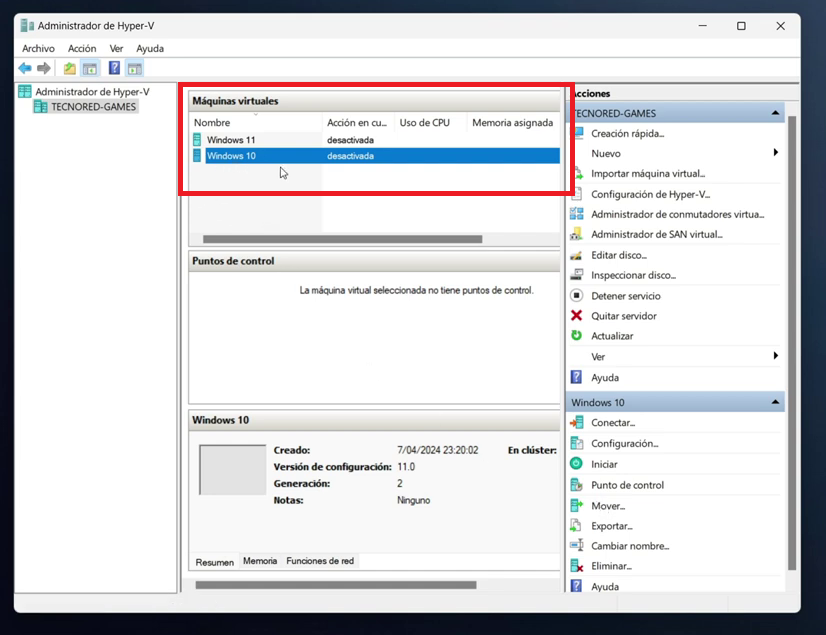826x635 pixels.
Task: Click the Acciones pane vertical scrollbar
Action: point(792,343)
